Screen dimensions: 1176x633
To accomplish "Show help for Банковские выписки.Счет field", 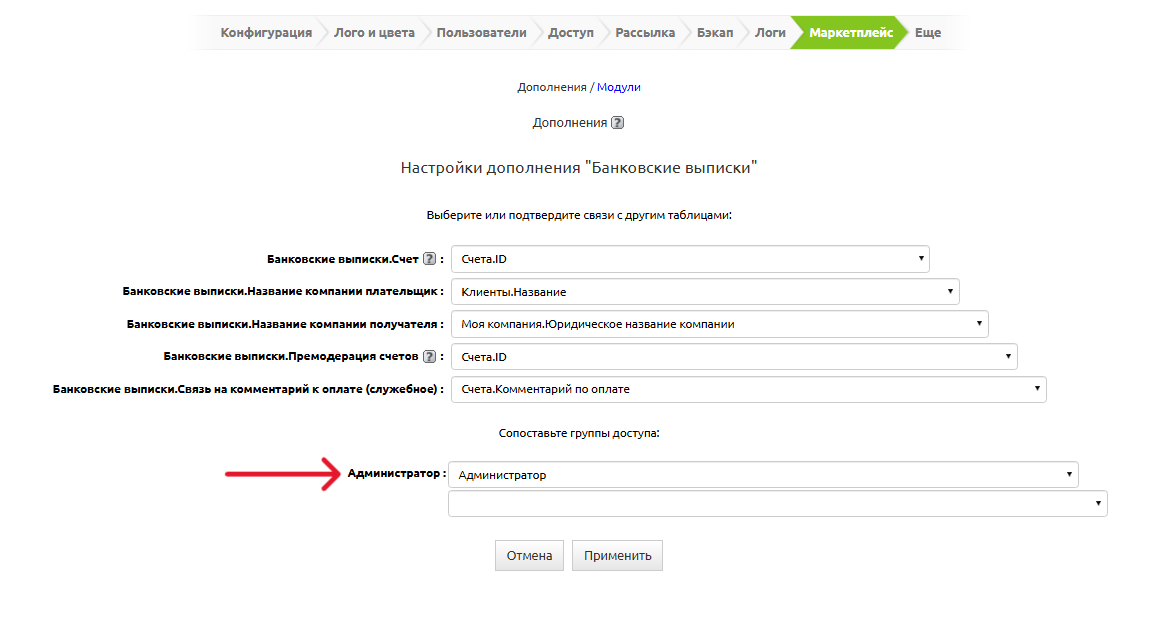I will coord(429,259).
